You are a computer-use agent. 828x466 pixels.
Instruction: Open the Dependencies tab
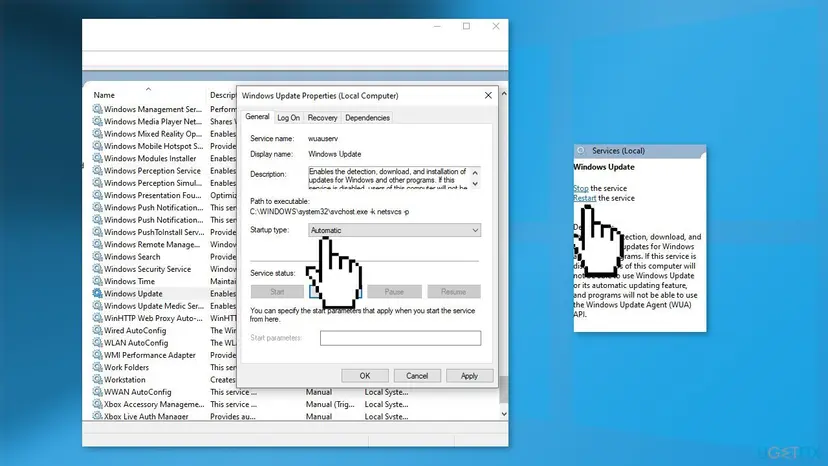click(x=367, y=118)
